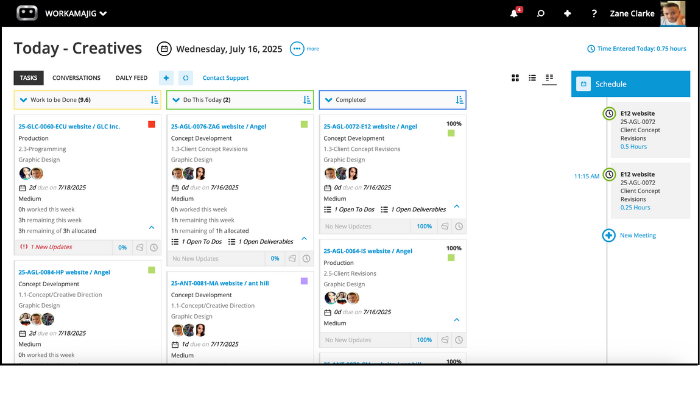Click the add-new plus icon in top bar
Screen dimensions: 700x405
(567, 13)
